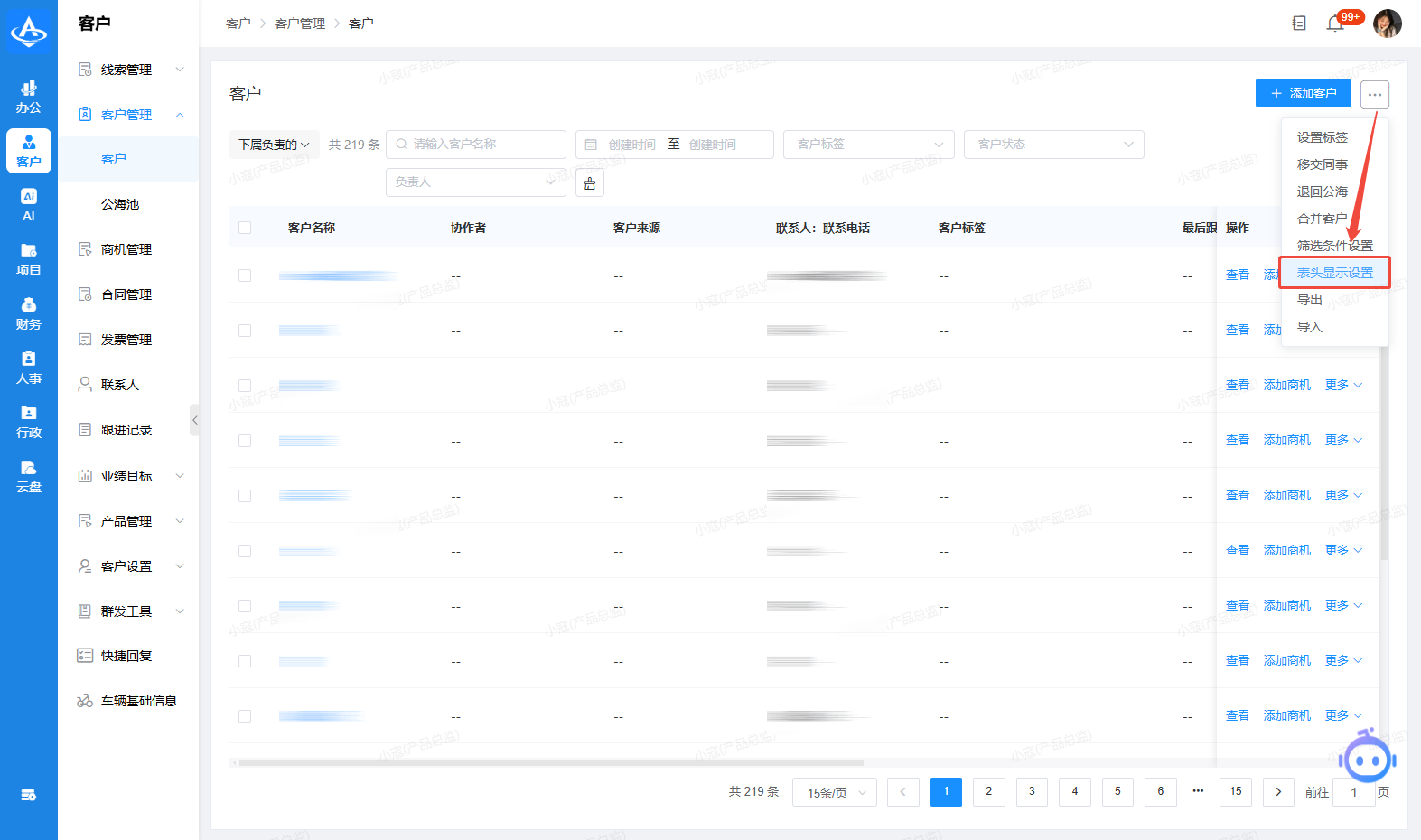1421x840 pixels.
Task: Click the reset filter icon beside 负责人
Action: tap(590, 182)
